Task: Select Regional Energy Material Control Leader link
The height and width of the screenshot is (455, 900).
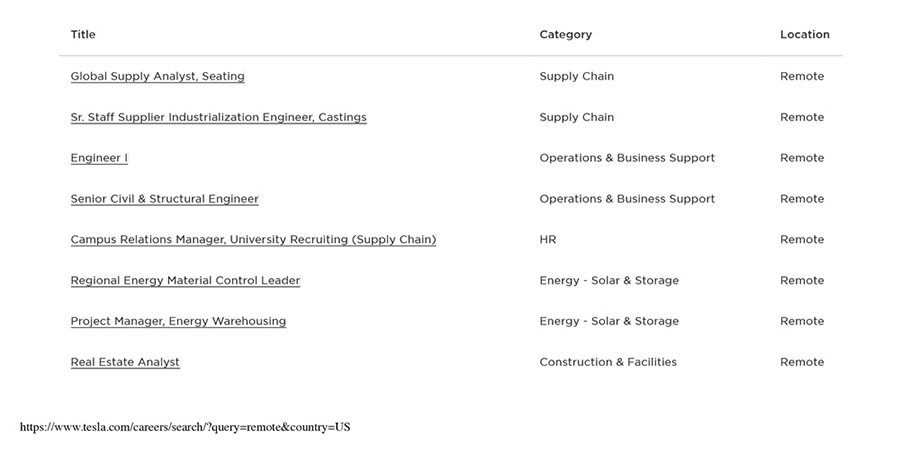Action: click(185, 281)
